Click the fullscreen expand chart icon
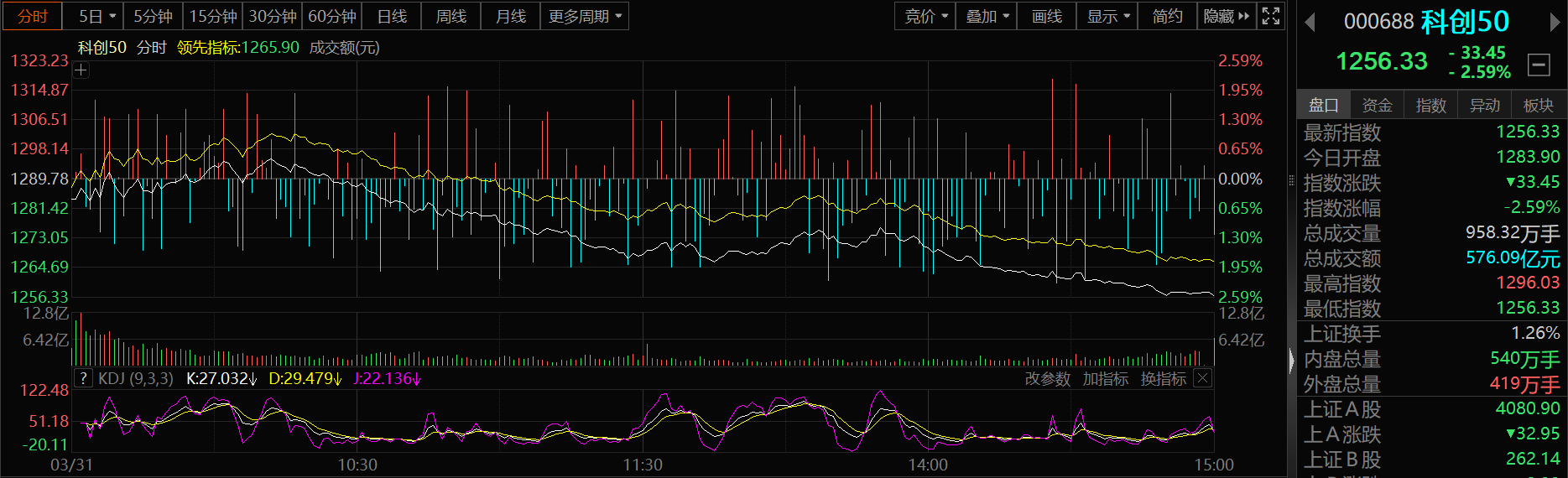1568x478 pixels. point(1270,16)
